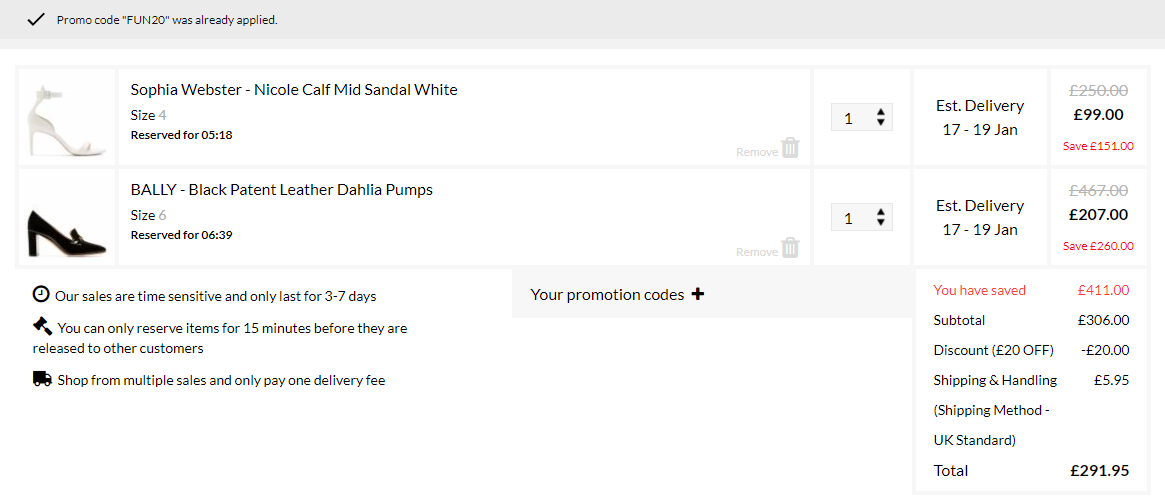
Task: Click Remove text for Sophia Webster sandal
Action: (757, 152)
